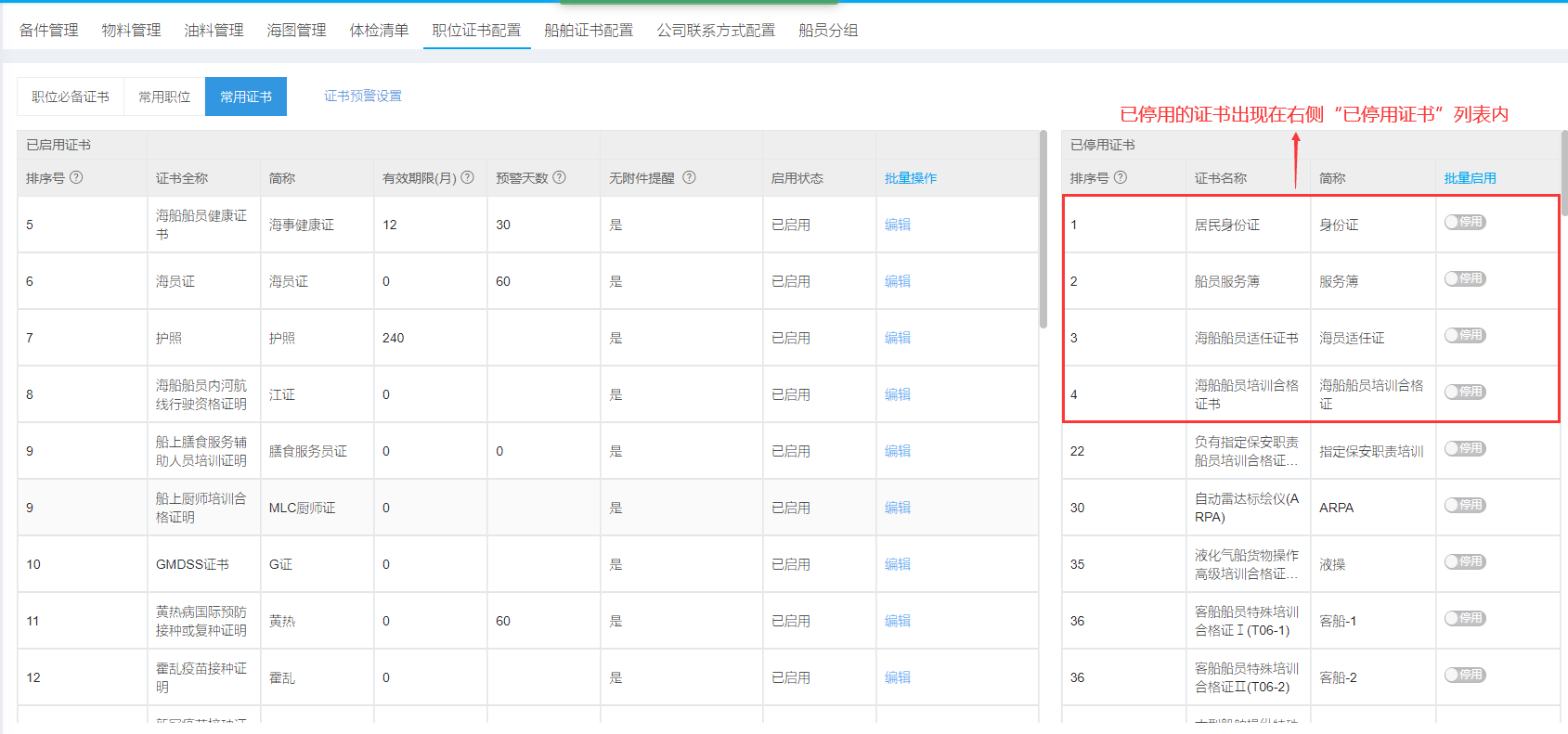
Task: Switch to 物料管理 tab
Action: pyautogui.click(x=131, y=31)
